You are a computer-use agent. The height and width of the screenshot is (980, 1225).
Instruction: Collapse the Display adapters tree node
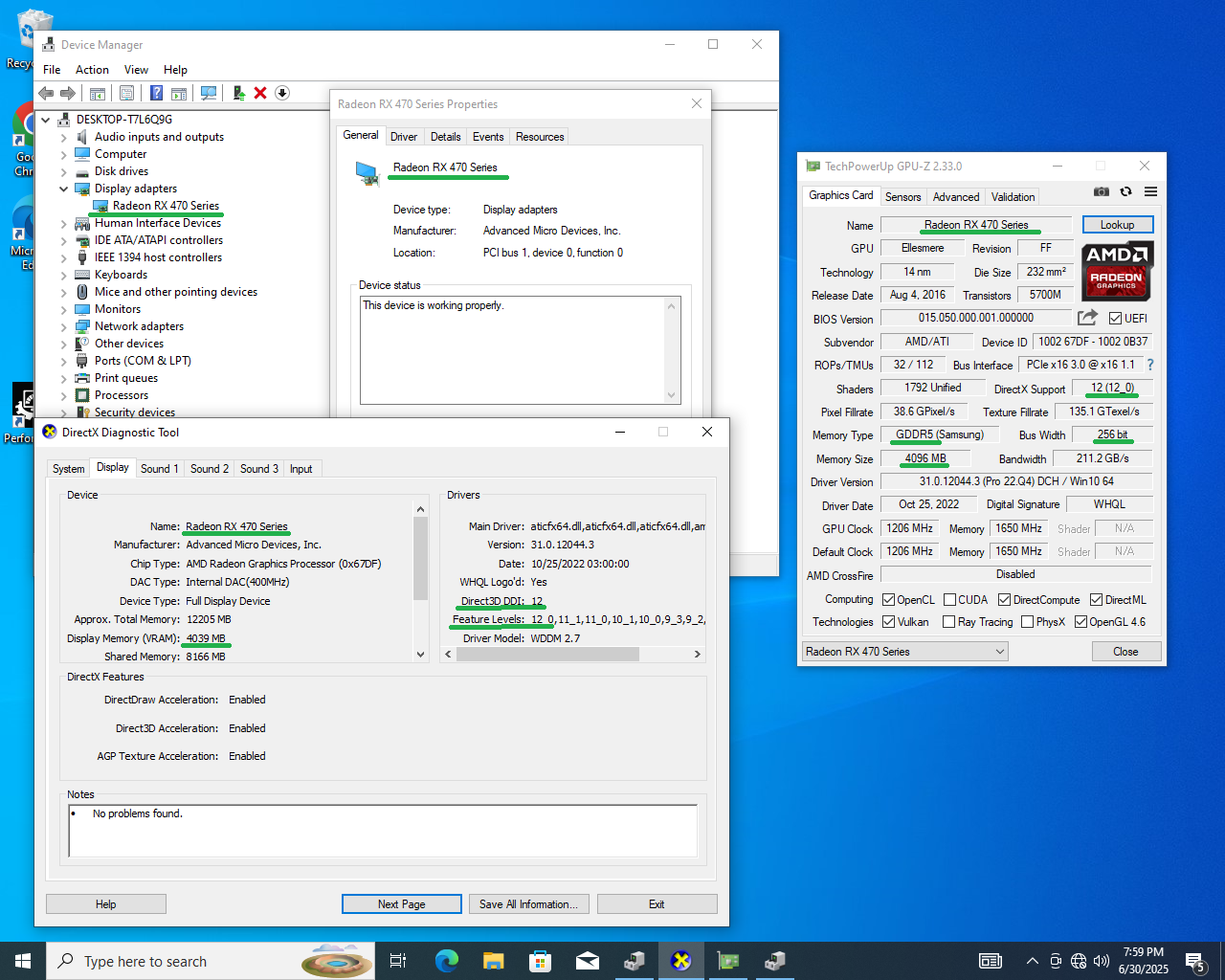[x=64, y=189]
